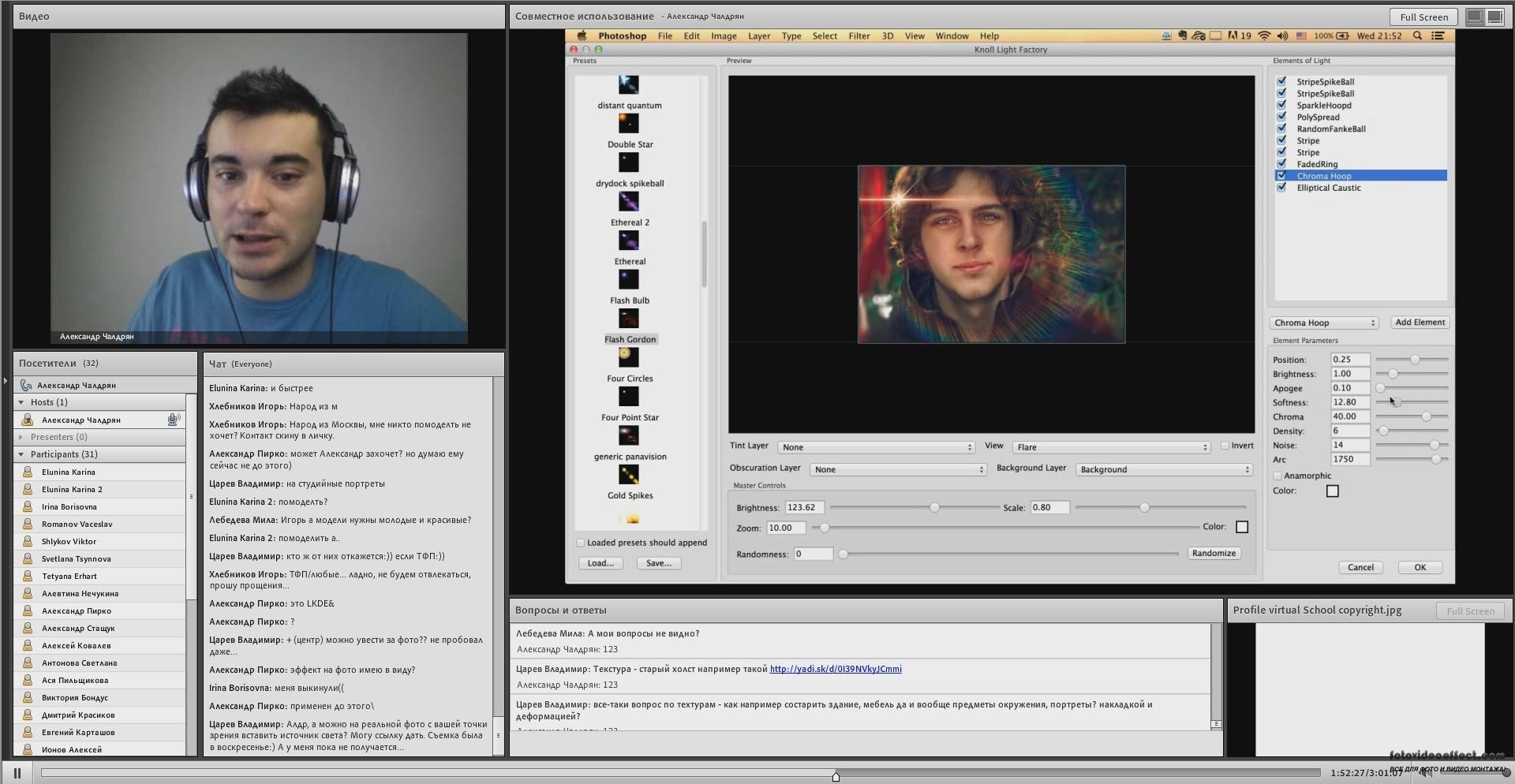Click the Bluetooth/Evernote status icon in menu bar
This screenshot has width=1515, height=784.
(x=1182, y=35)
